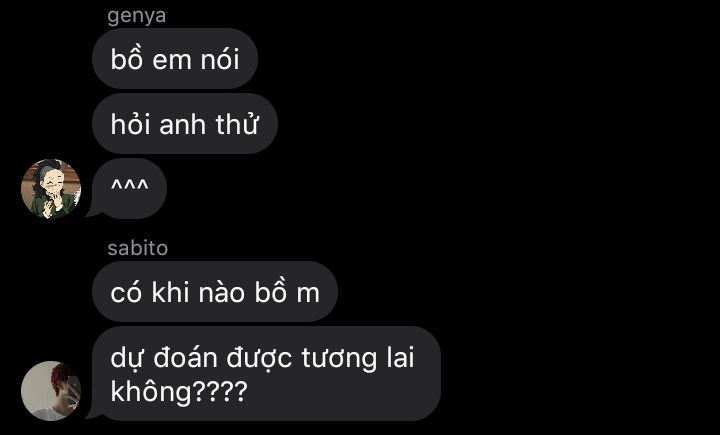Screen dimensions: 720x435
Task: View the red-haired avatar photo thumbnail
Action: [x=51, y=390]
